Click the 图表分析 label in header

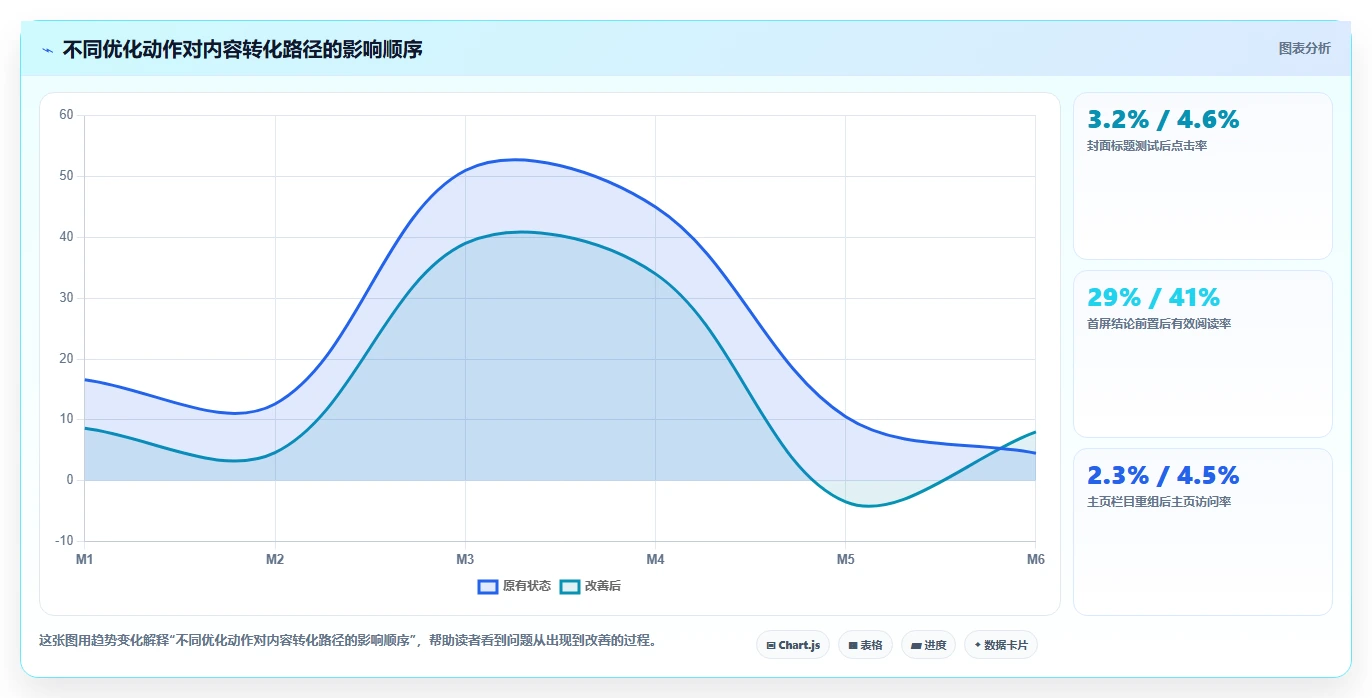pos(1304,48)
